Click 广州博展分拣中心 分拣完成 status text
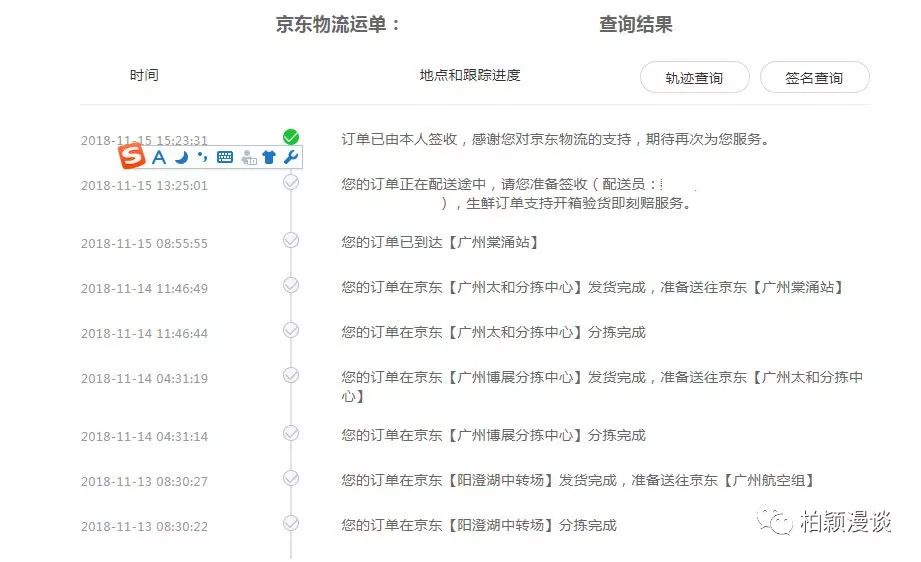This screenshot has width=921, height=562. point(493,435)
